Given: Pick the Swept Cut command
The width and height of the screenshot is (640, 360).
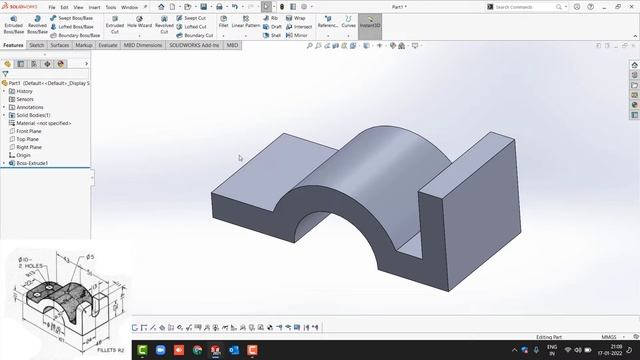Looking at the screenshot, I should point(191,18).
